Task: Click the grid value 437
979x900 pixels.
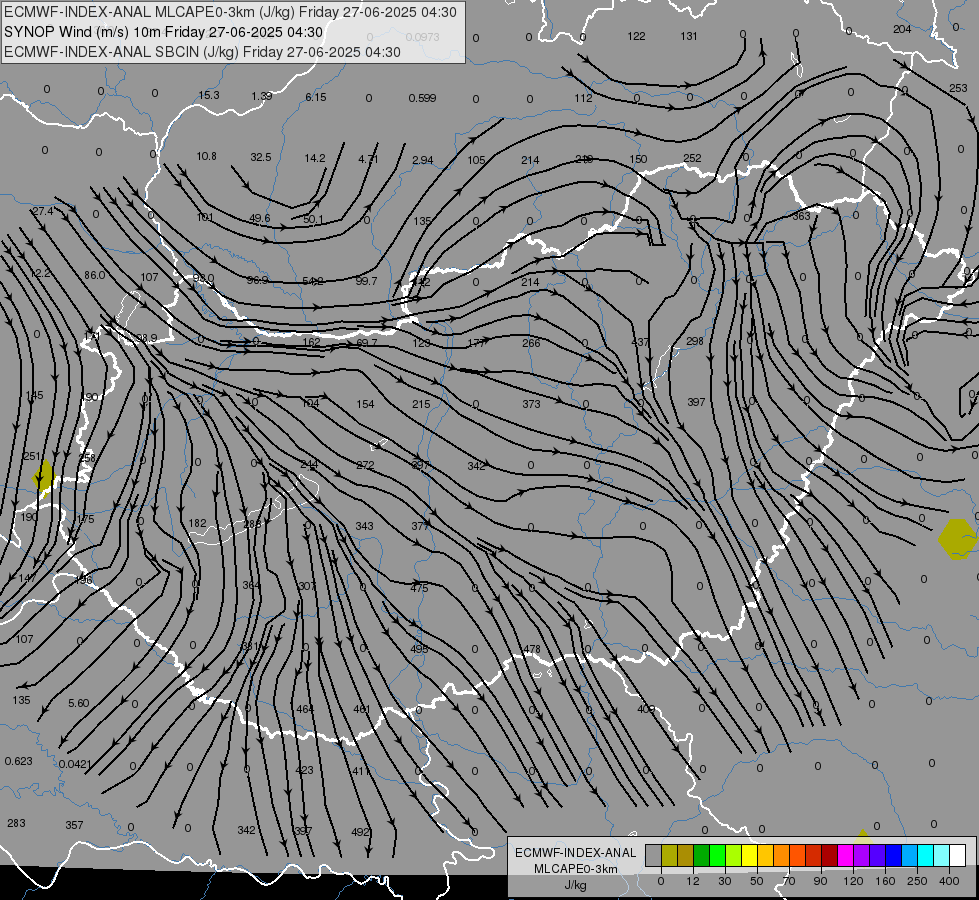Action: point(641,342)
